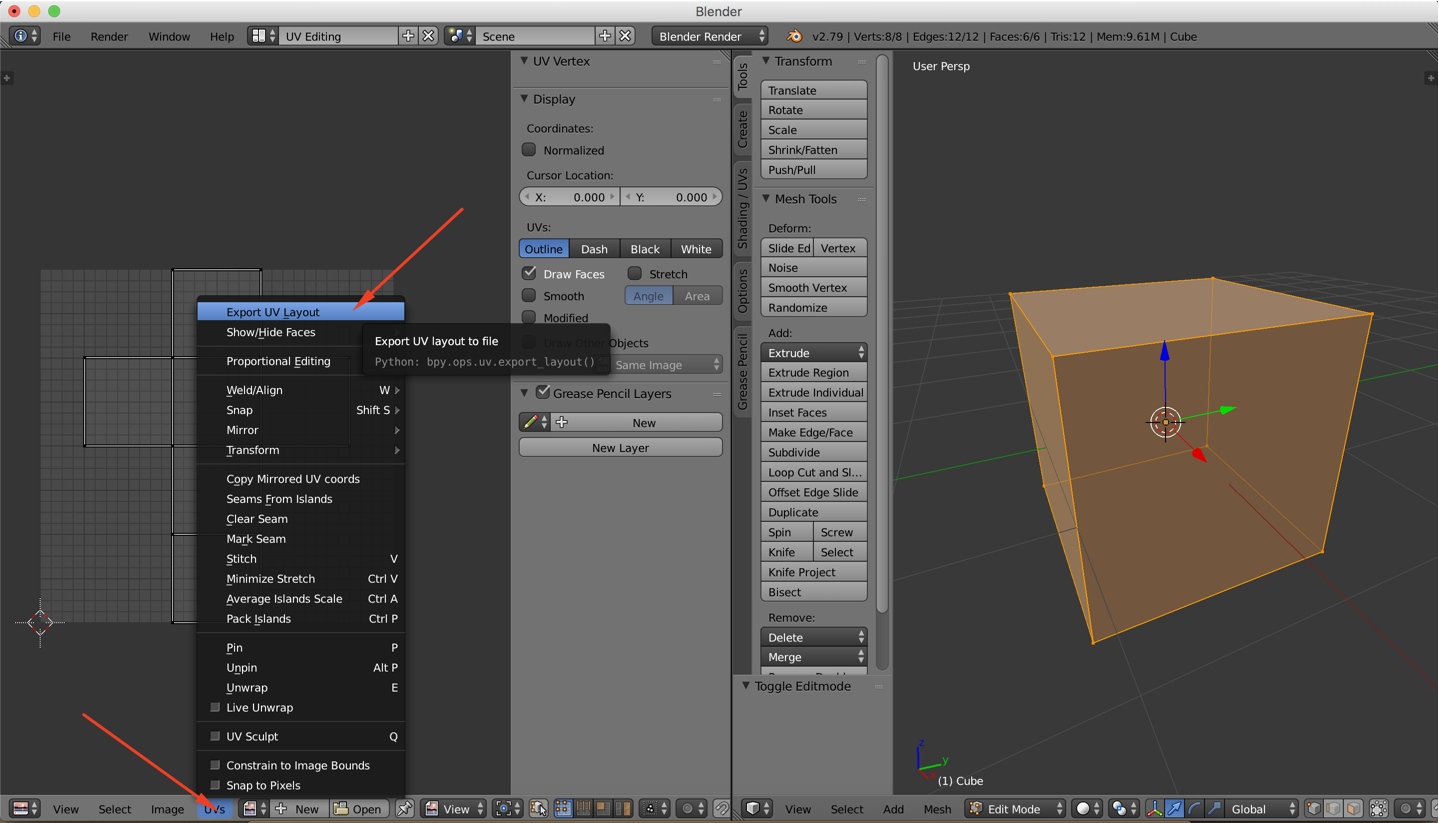
Task: Open the Render menu in the header
Action: point(109,36)
